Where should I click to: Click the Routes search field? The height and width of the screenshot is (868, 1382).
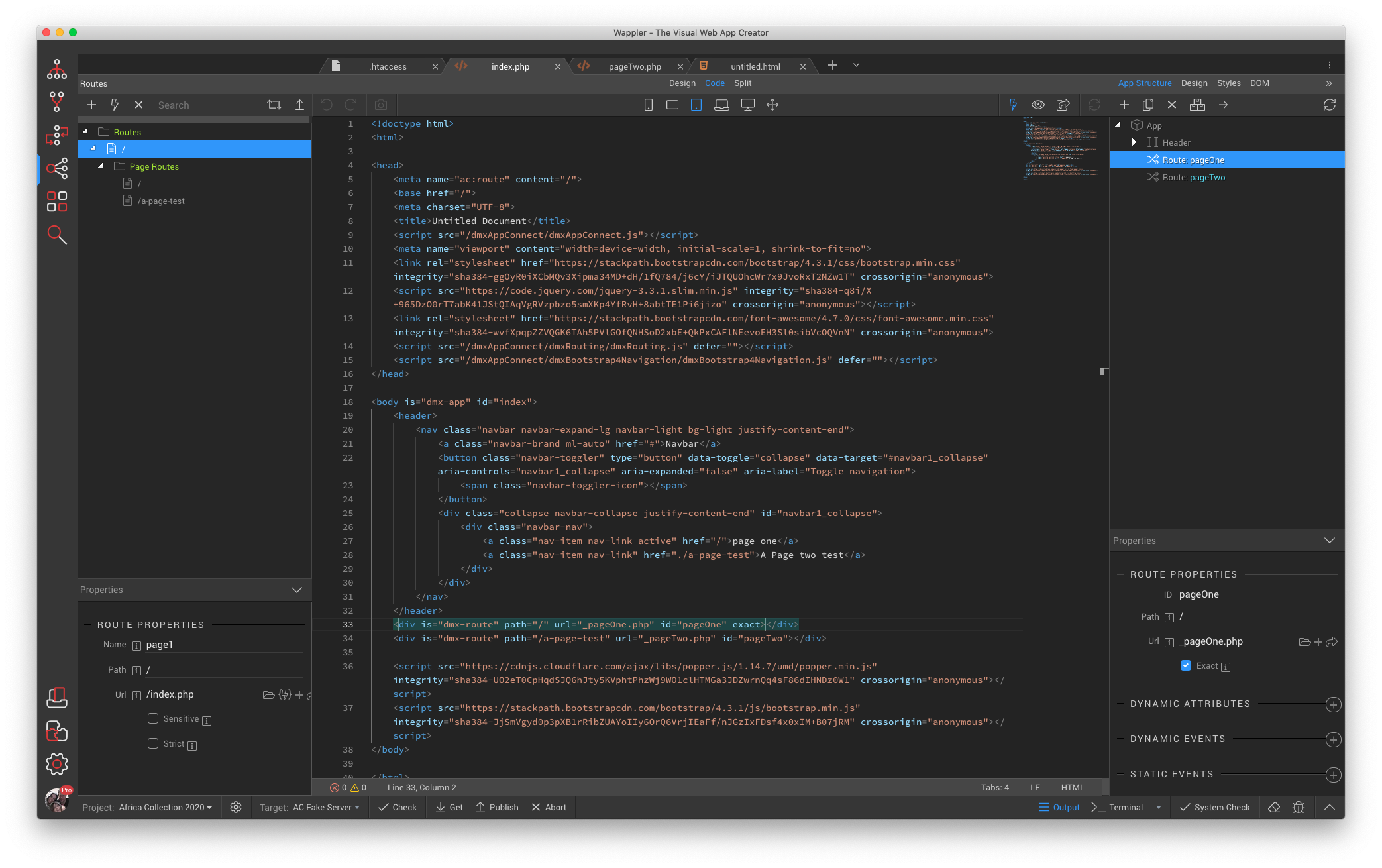[207, 105]
